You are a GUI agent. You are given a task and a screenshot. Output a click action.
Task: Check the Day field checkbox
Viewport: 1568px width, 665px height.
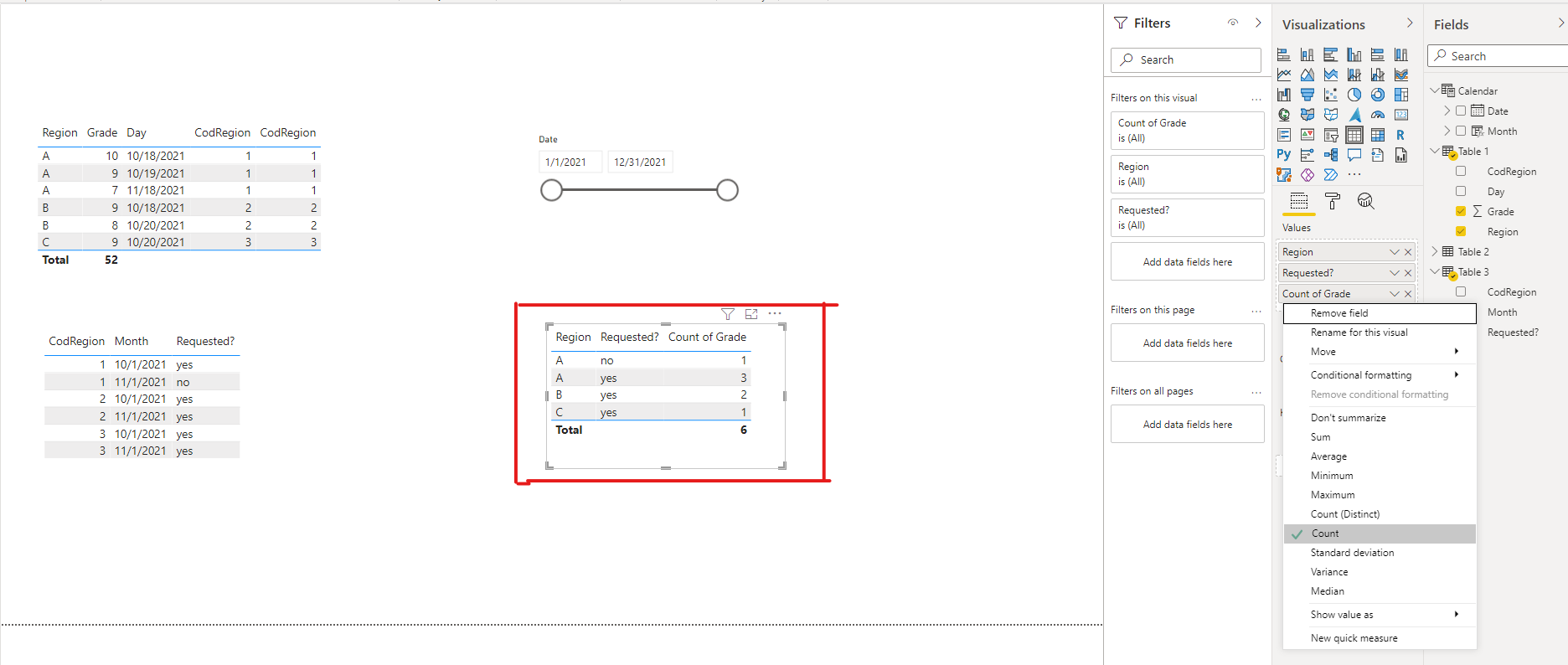1461,191
